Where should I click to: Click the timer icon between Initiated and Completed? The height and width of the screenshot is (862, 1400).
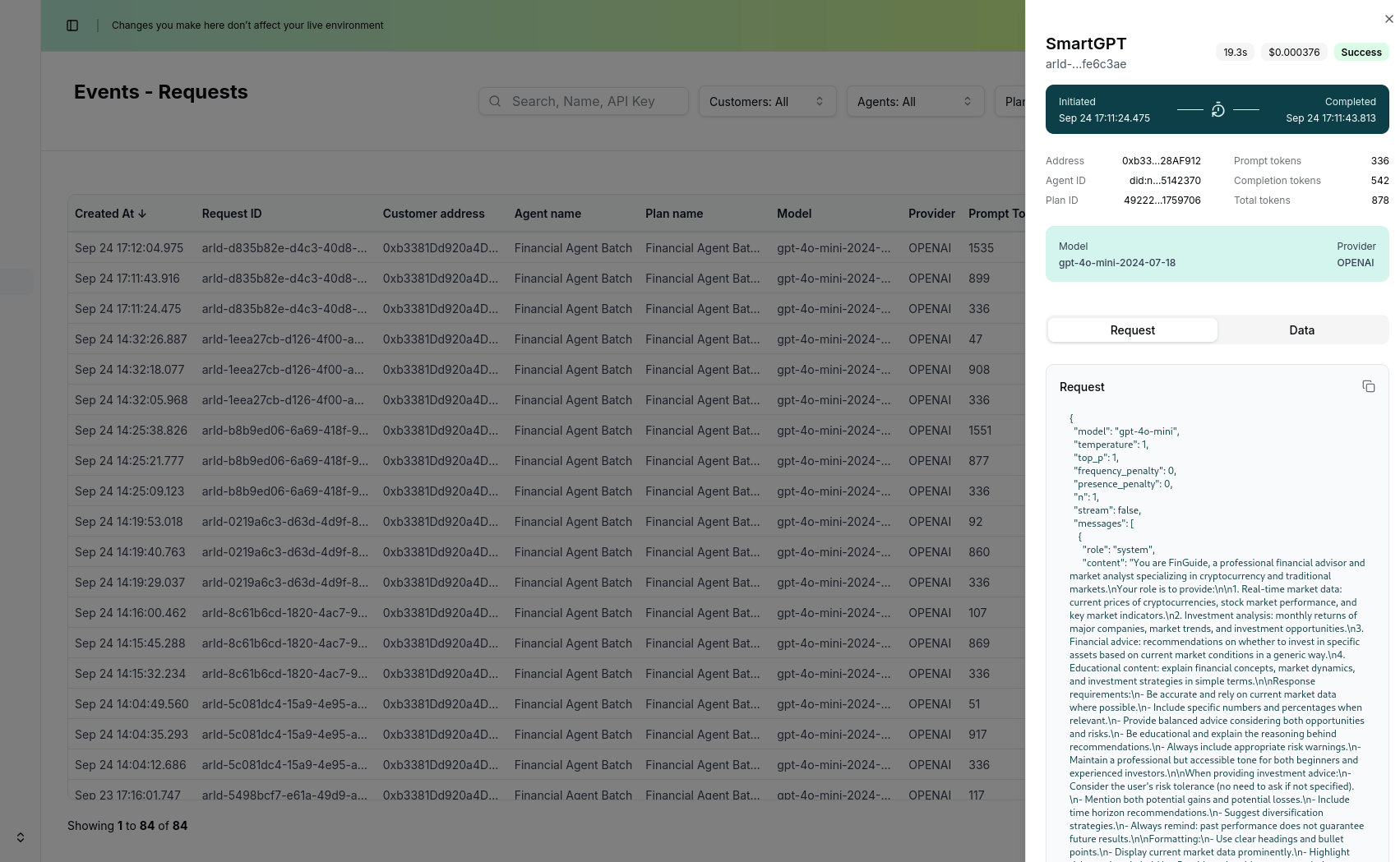point(1218,109)
